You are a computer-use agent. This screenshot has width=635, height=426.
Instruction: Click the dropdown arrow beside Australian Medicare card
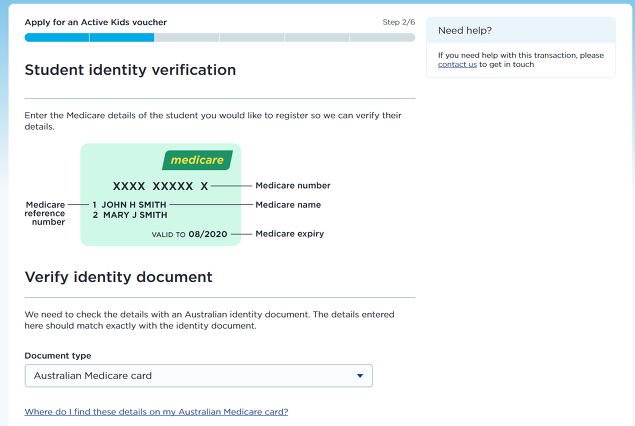tap(360, 376)
